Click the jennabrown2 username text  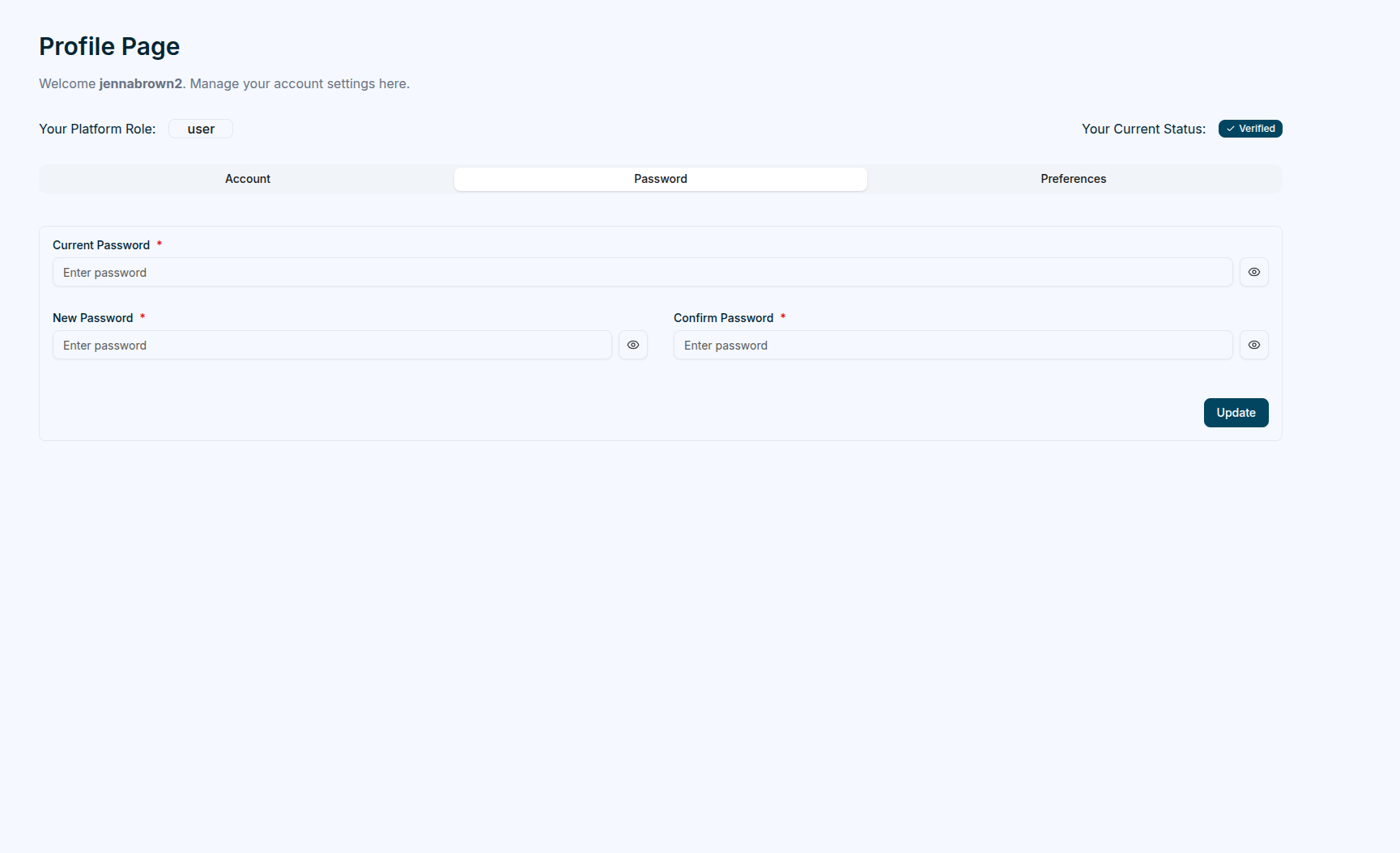(x=140, y=83)
